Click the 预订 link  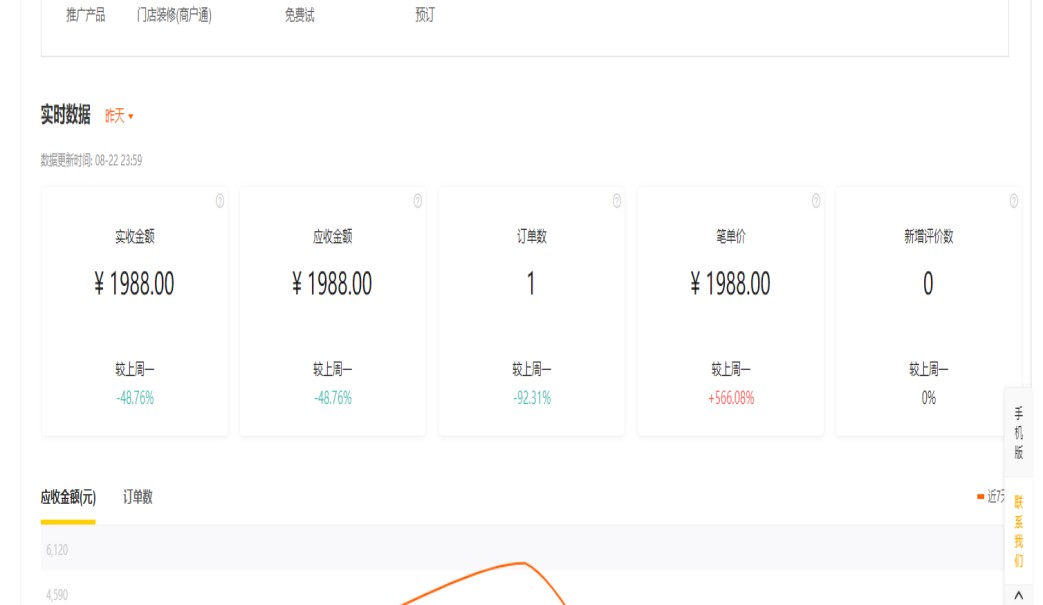[x=425, y=16]
